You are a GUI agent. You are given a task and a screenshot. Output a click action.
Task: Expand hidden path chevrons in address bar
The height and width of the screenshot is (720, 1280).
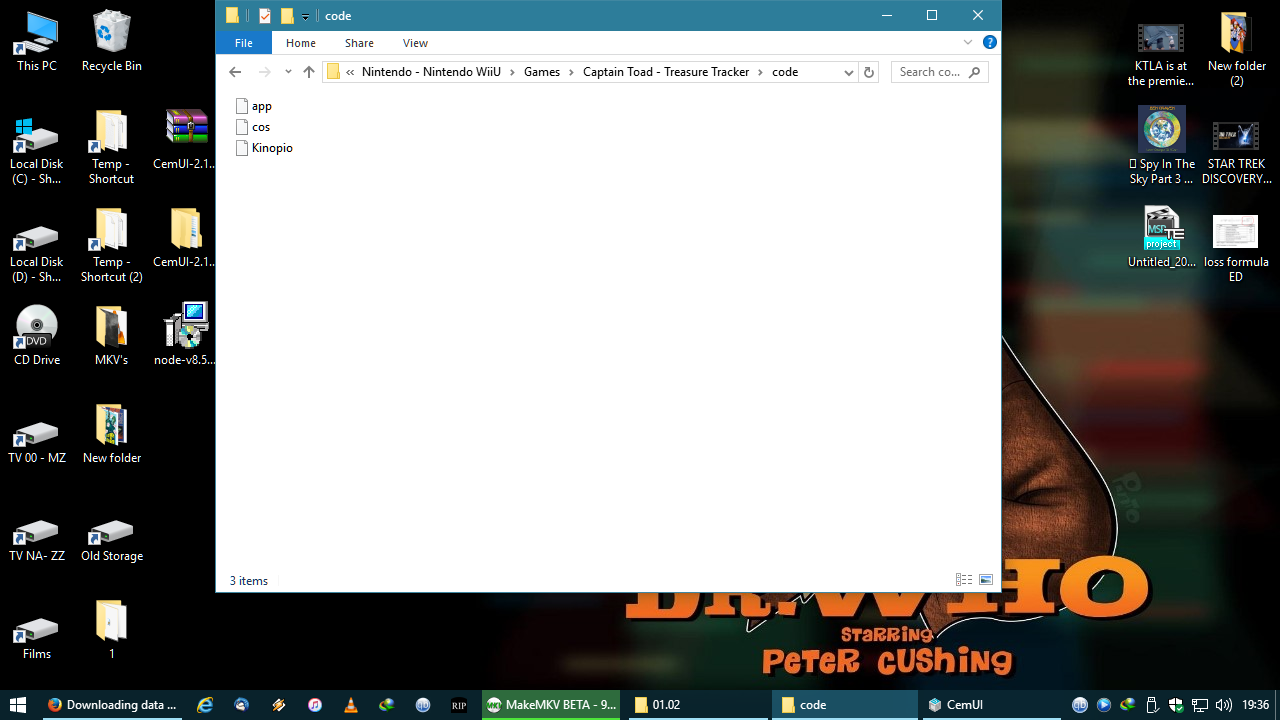350,72
